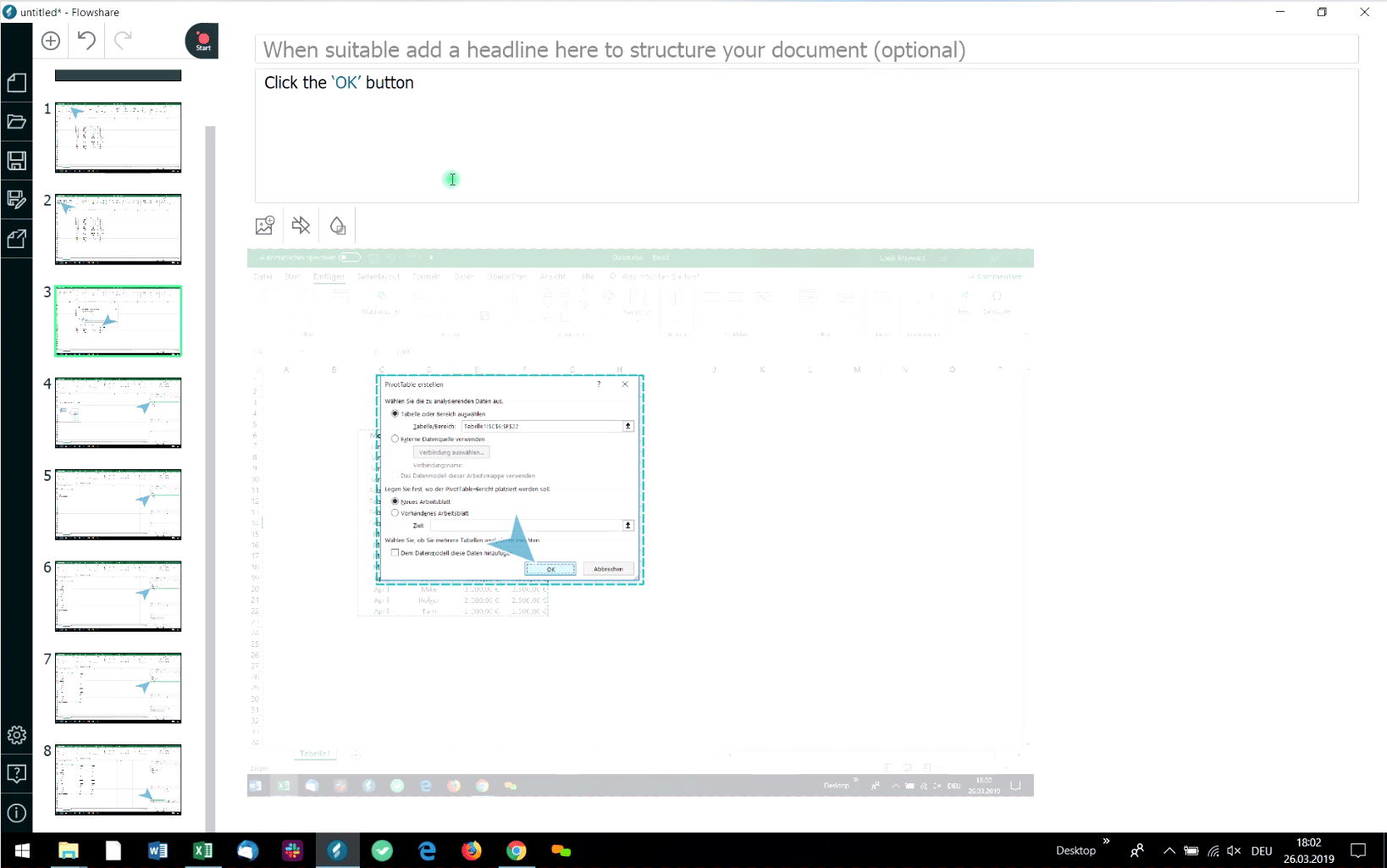The image size is (1387, 868).
Task: Open the People tray icon
Action: click(x=1137, y=851)
